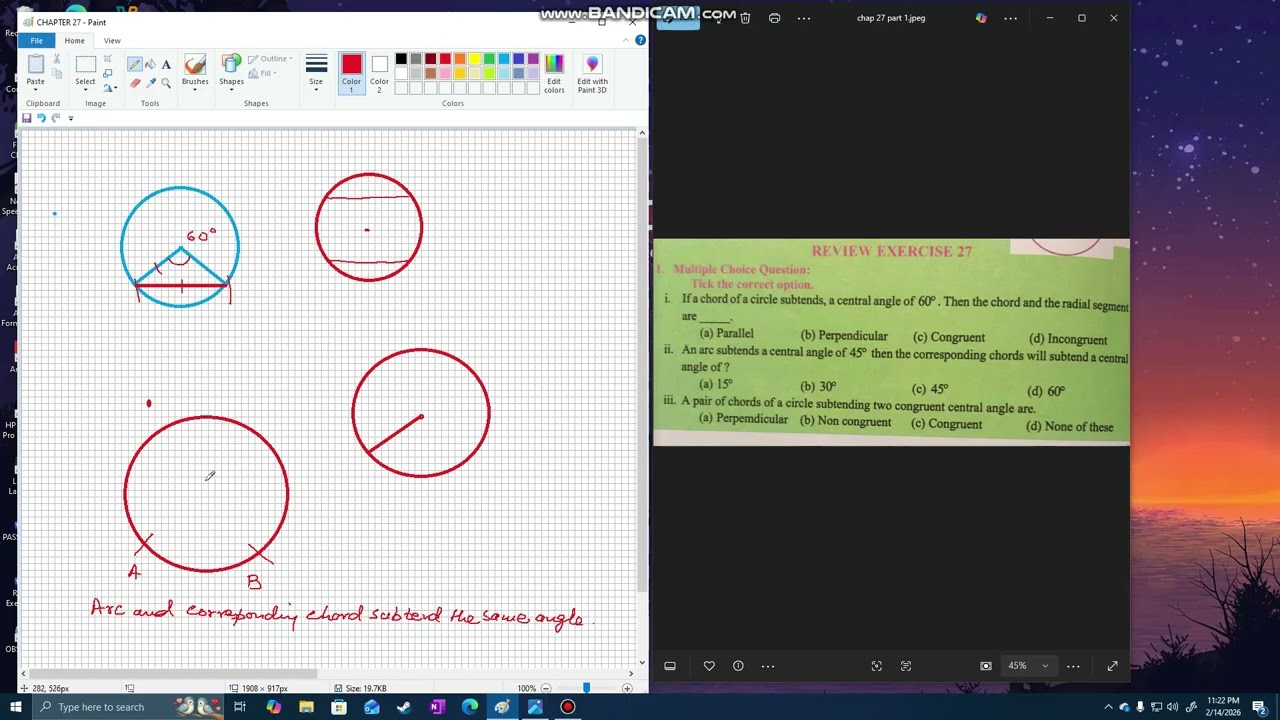Click zoom out minus button in Paint
Image resolution: width=1280 pixels, height=720 pixels.
coord(546,688)
